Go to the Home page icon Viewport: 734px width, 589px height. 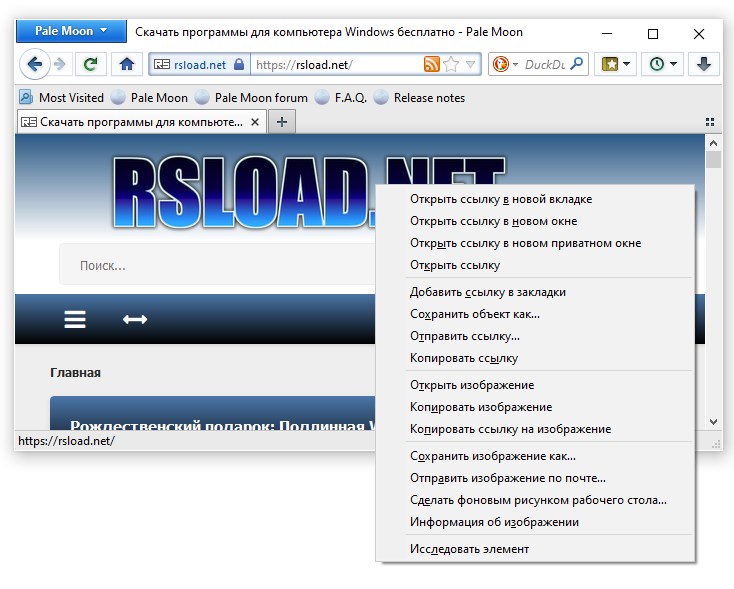[x=126, y=65]
